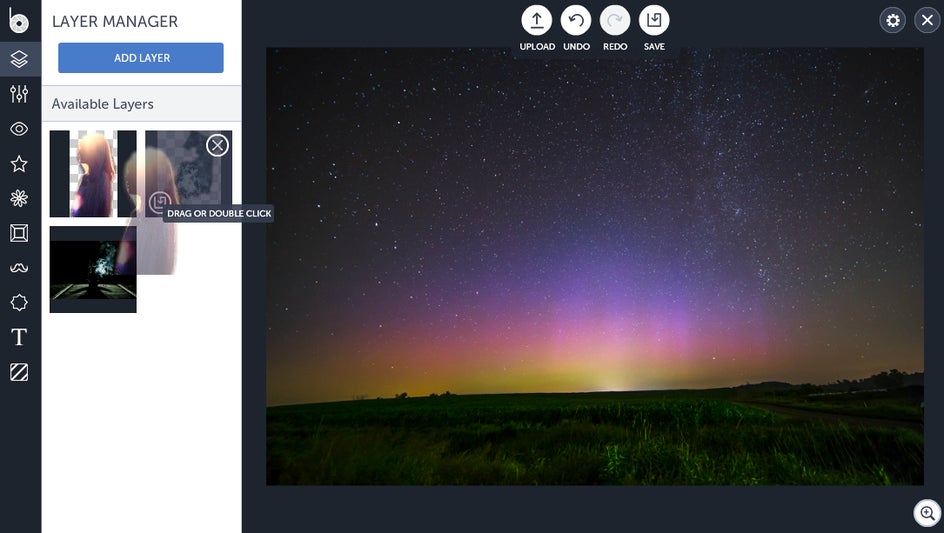Image resolution: width=944 pixels, height=533 pixels.
Task: Delete the smoke layer using its X
Action: point(217,145)
